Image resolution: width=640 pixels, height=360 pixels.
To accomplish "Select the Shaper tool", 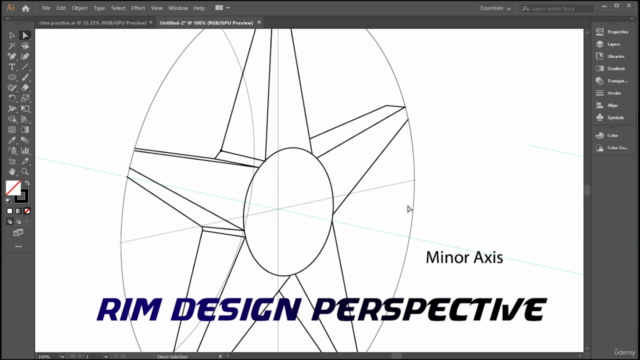I will (12, 88).
